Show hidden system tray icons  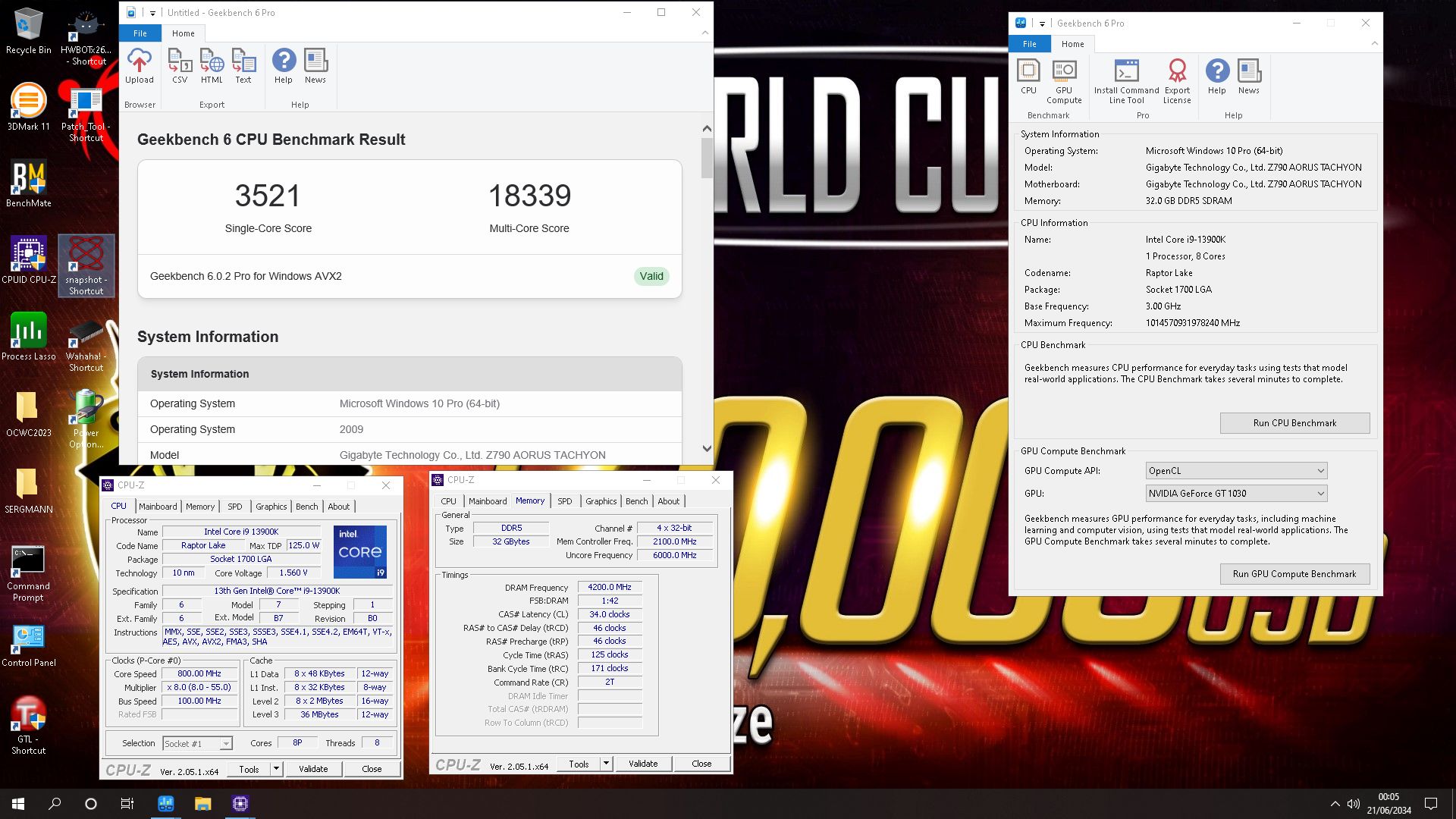pos(1335,804)
